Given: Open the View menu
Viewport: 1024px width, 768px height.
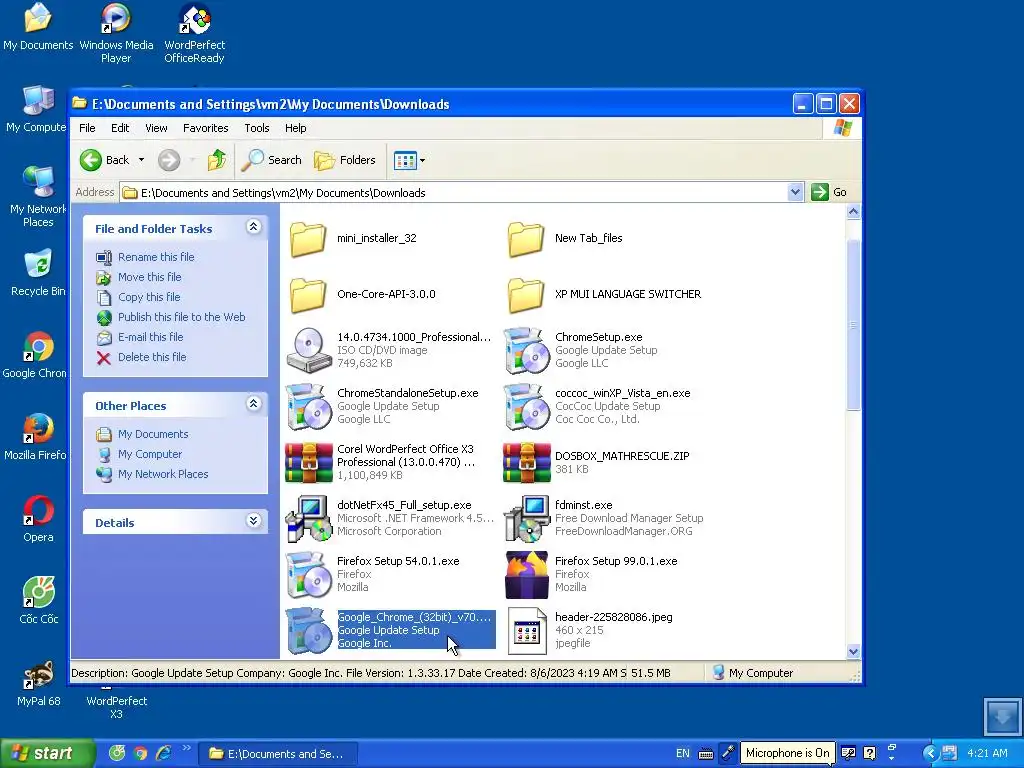Looking at the screenshot, I should (x=156, y=128).
